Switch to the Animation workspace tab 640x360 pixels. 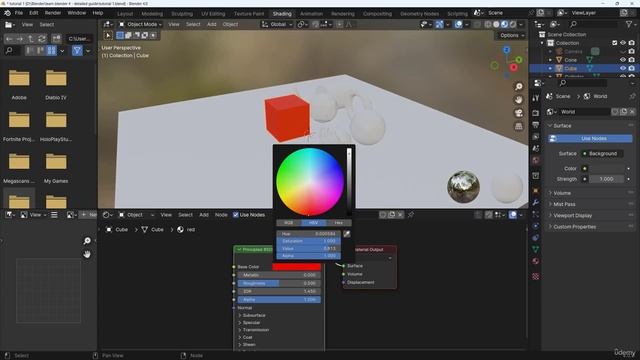click(311, 14)
